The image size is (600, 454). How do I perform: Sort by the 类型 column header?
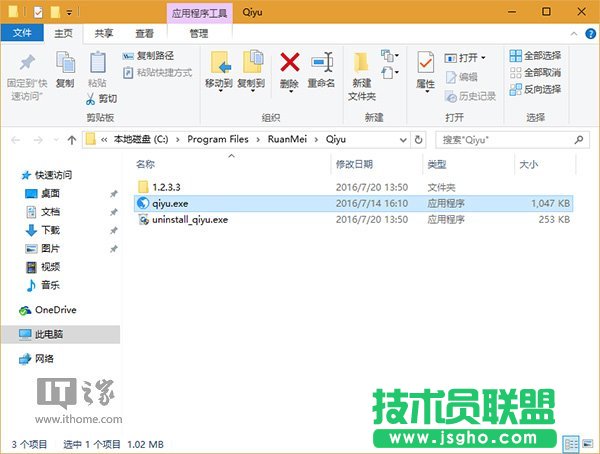[437, 165]
